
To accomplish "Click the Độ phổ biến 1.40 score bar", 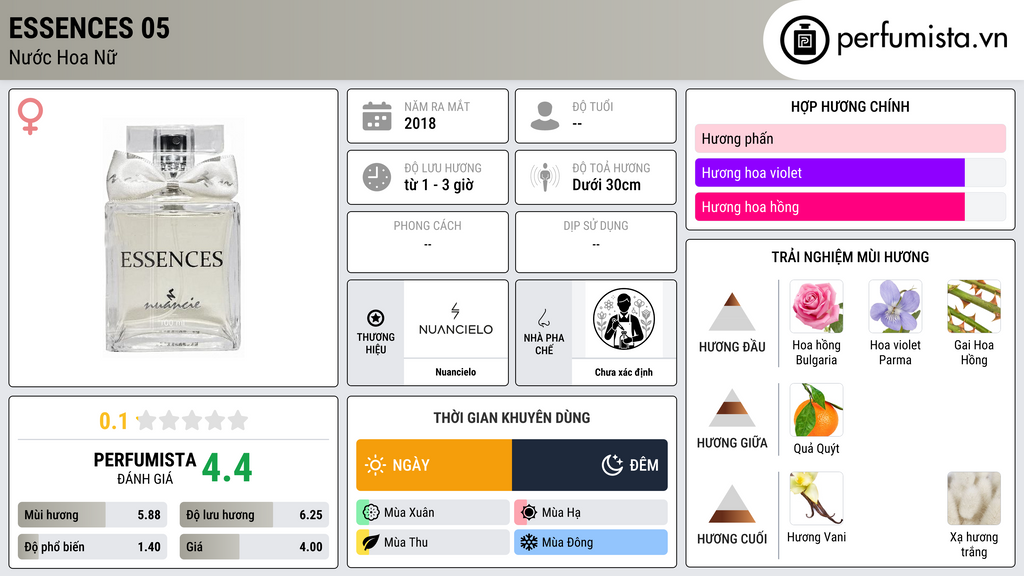I will point(92,547).
